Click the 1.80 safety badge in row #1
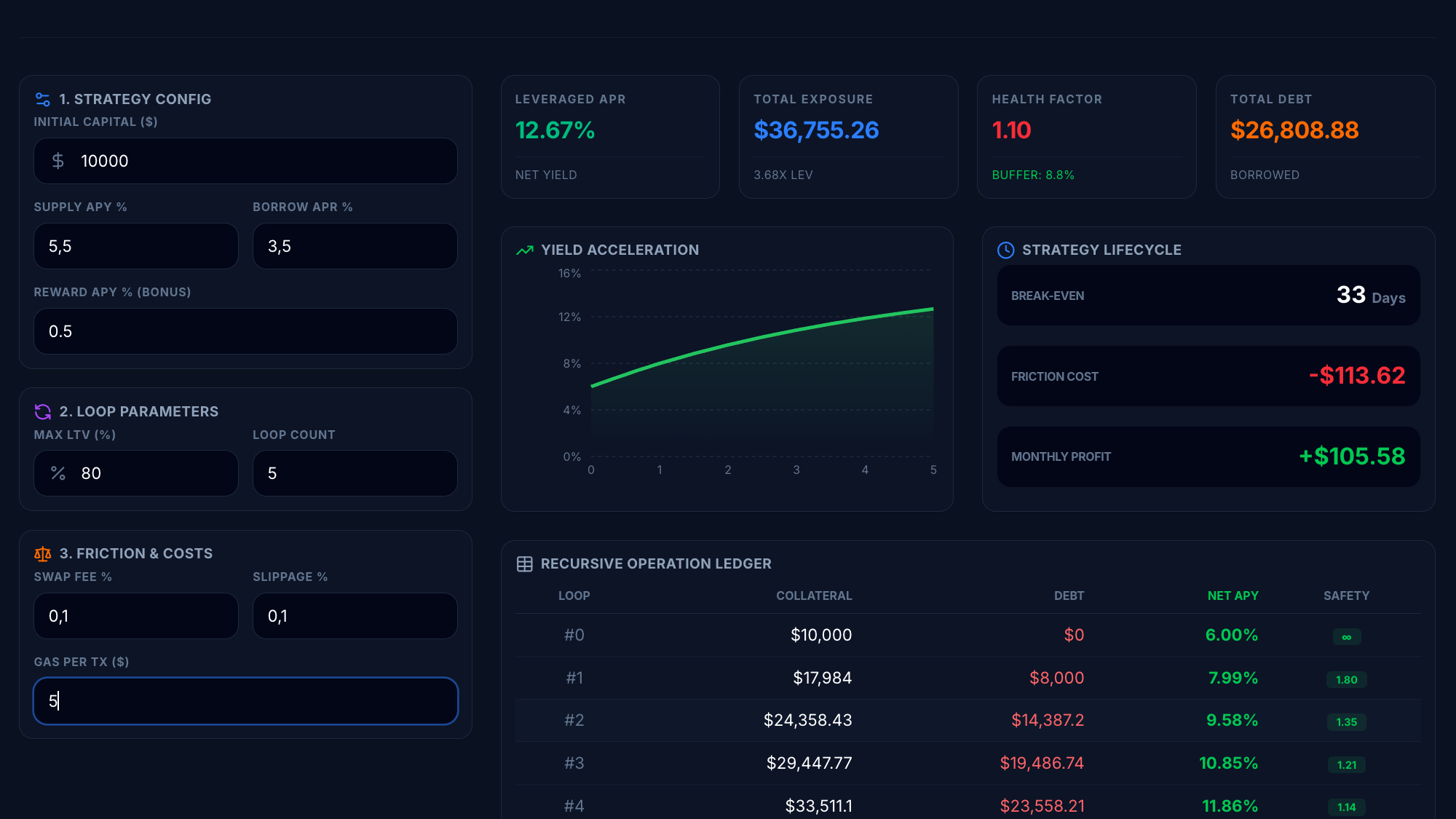This screenshot has height=819, width=1456. click(x=1346, y=680)
